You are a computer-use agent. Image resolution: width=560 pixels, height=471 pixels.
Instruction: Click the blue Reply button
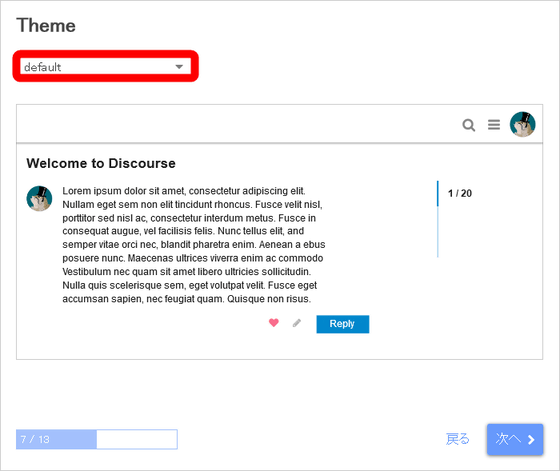pos(342,324)
